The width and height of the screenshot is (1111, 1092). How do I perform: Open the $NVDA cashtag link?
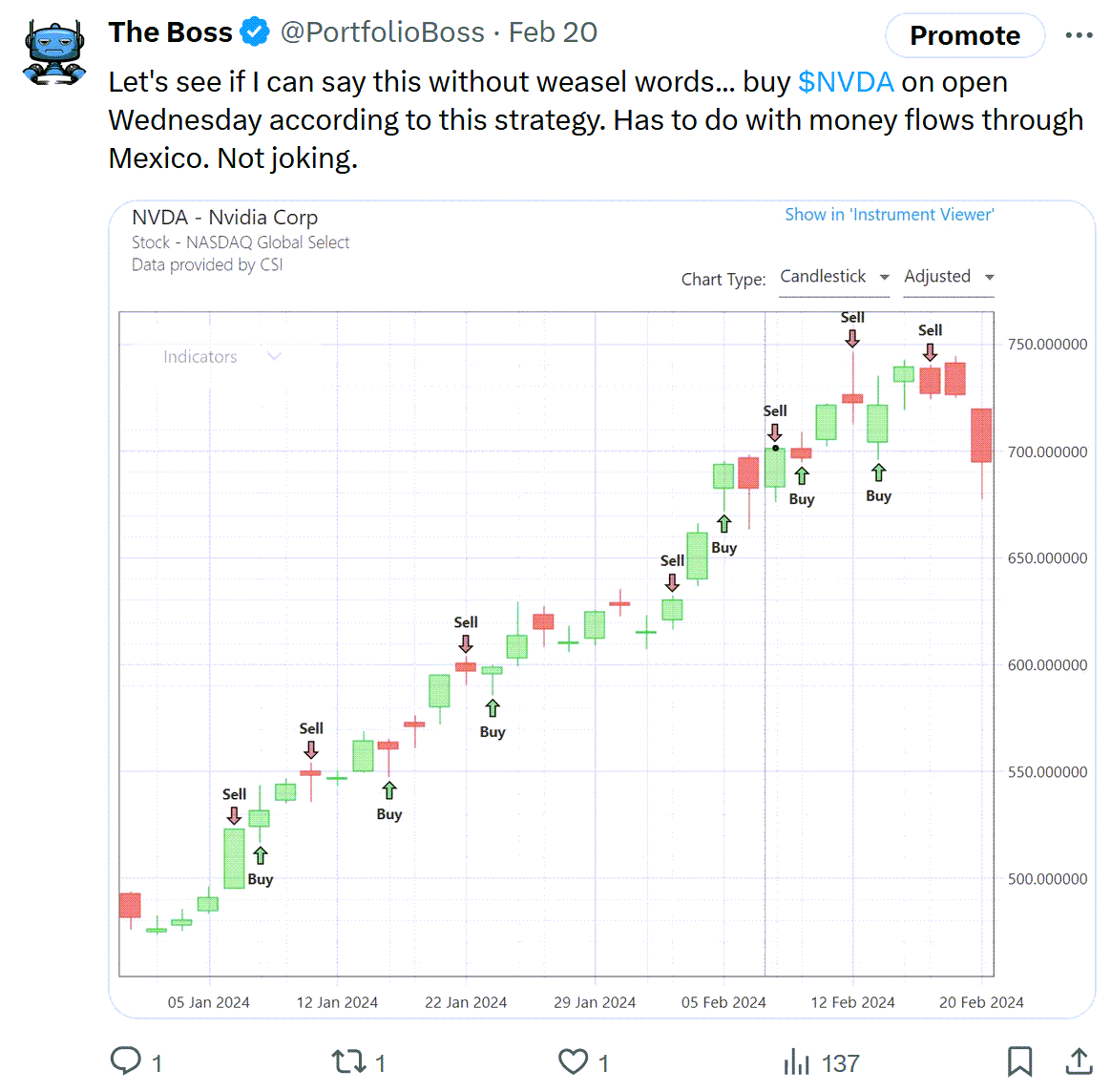coord(846,82)
